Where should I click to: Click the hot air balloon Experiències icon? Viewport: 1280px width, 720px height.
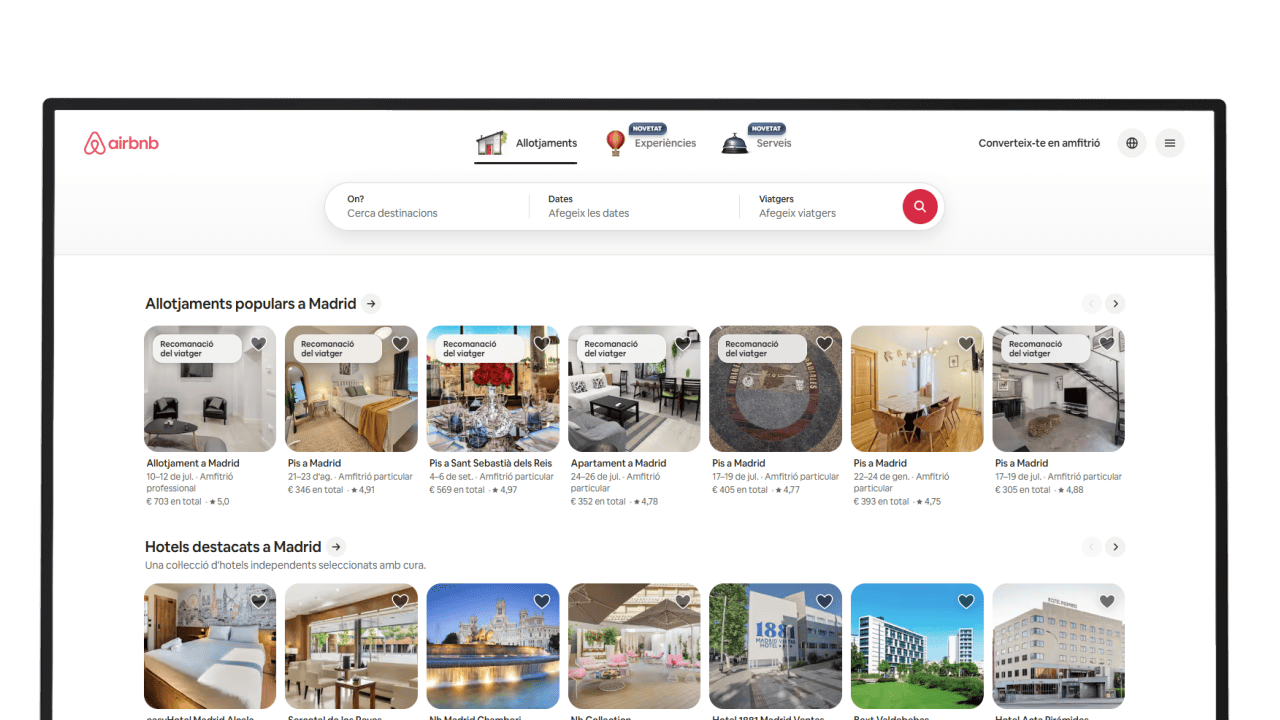(616, 143)
